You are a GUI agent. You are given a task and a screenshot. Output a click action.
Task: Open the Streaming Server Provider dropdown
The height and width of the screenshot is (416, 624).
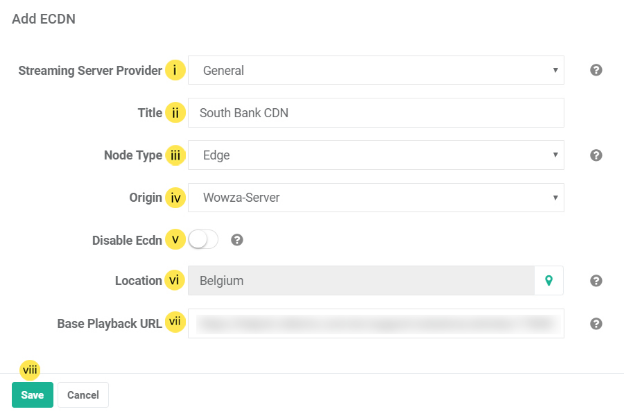(376, 71)
